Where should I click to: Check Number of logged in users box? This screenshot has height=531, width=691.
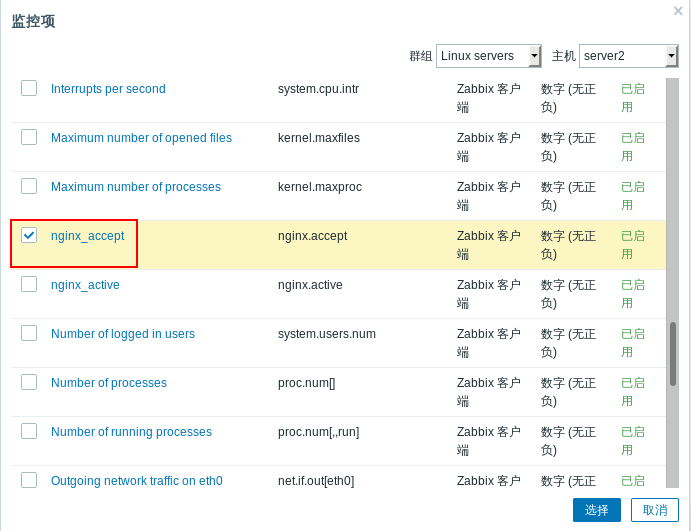tap(29, 333)
